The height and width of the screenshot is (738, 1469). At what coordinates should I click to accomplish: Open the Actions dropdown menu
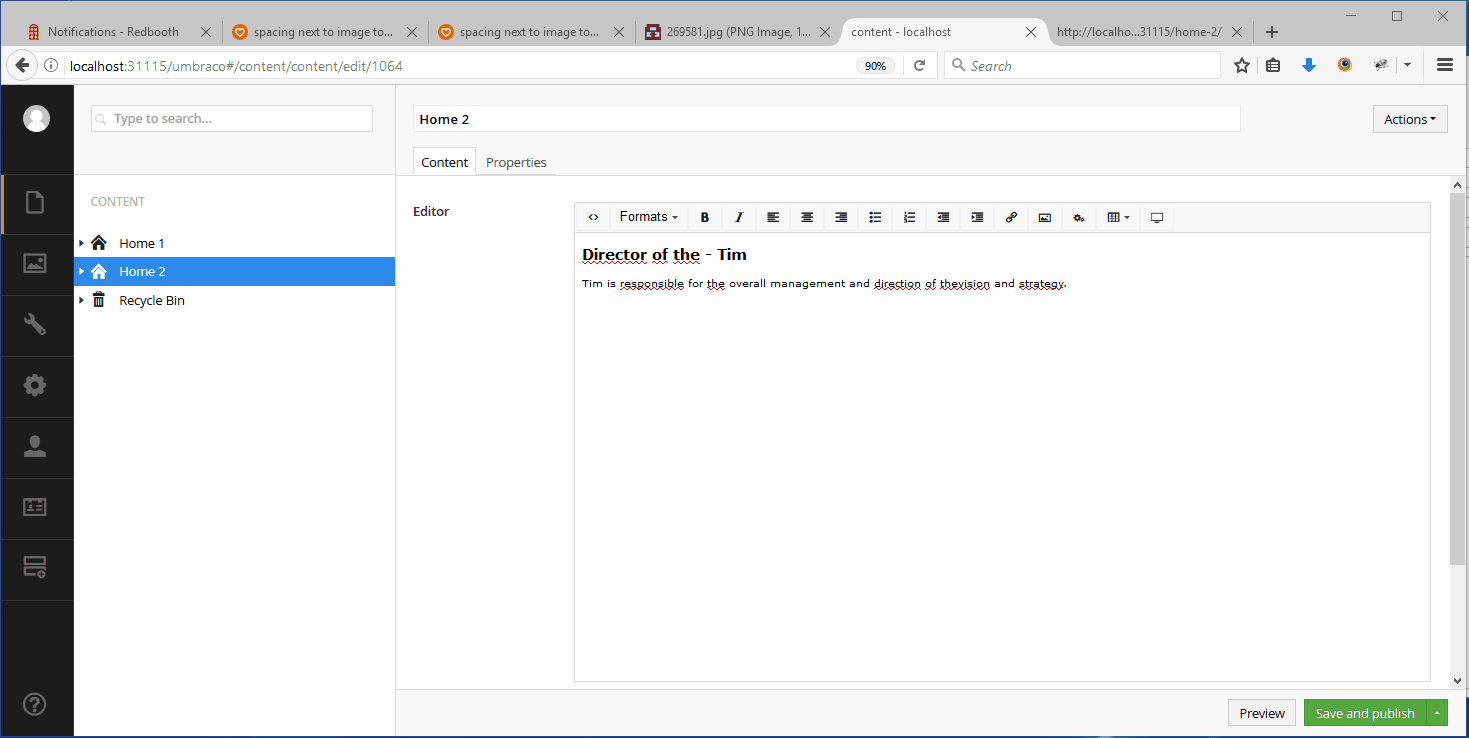point(1409,119)
